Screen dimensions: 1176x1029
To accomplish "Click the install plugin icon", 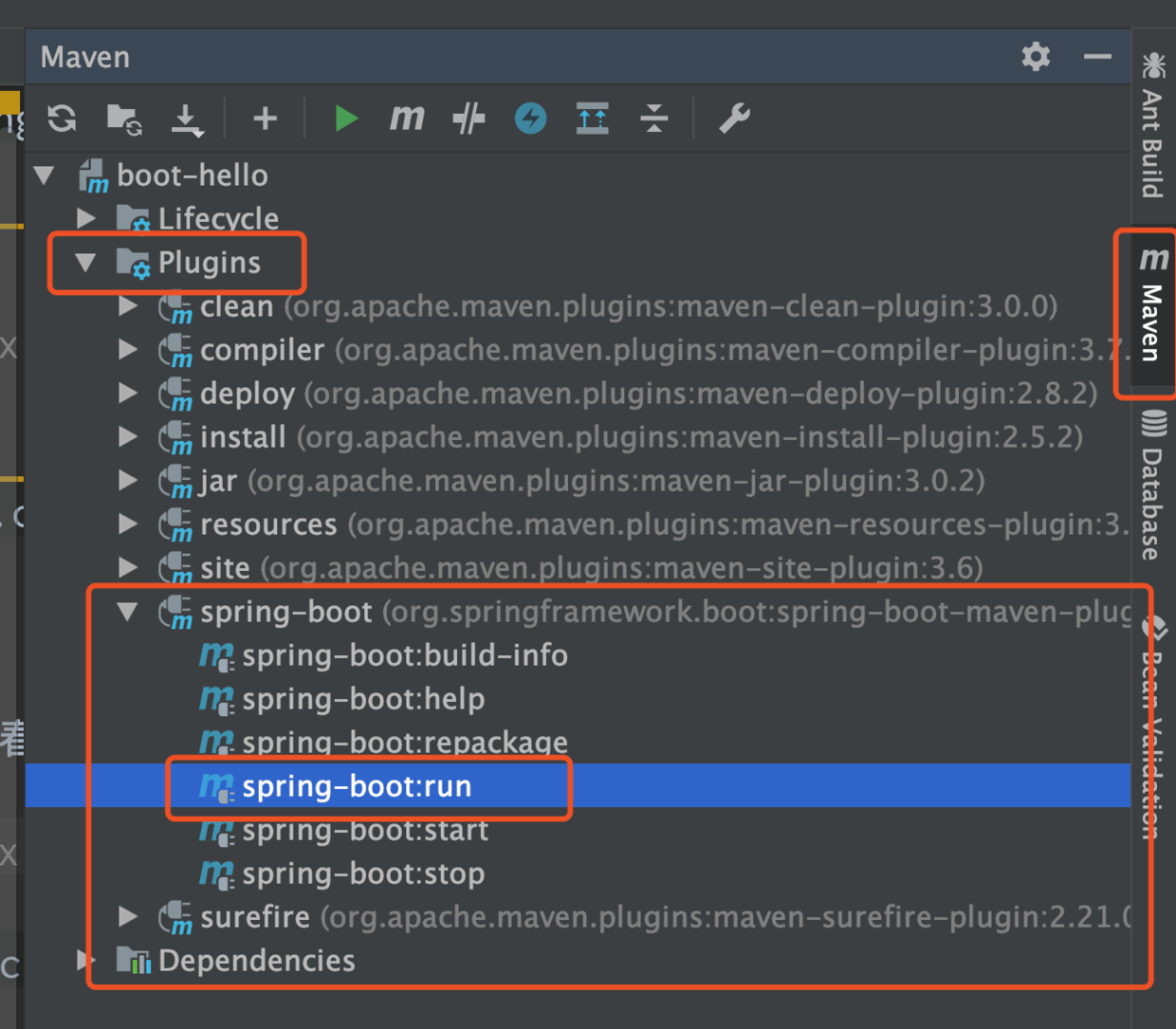I will [175, 438].
